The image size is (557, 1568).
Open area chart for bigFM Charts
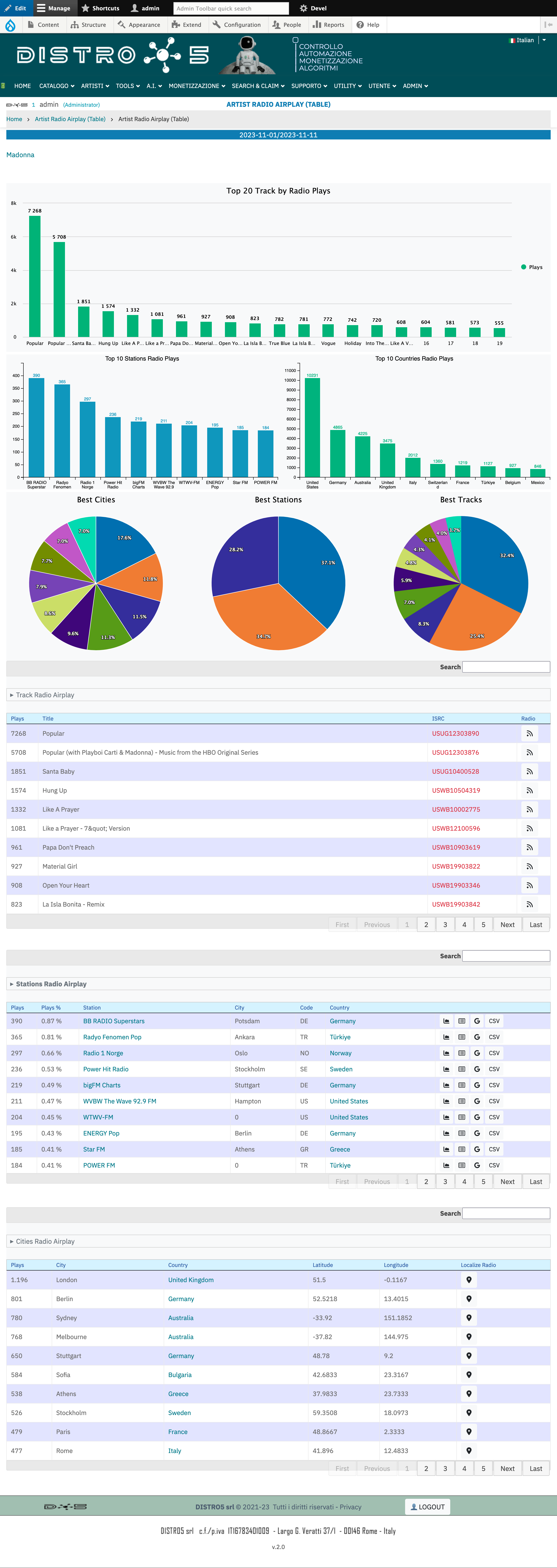pos(446,1085)
